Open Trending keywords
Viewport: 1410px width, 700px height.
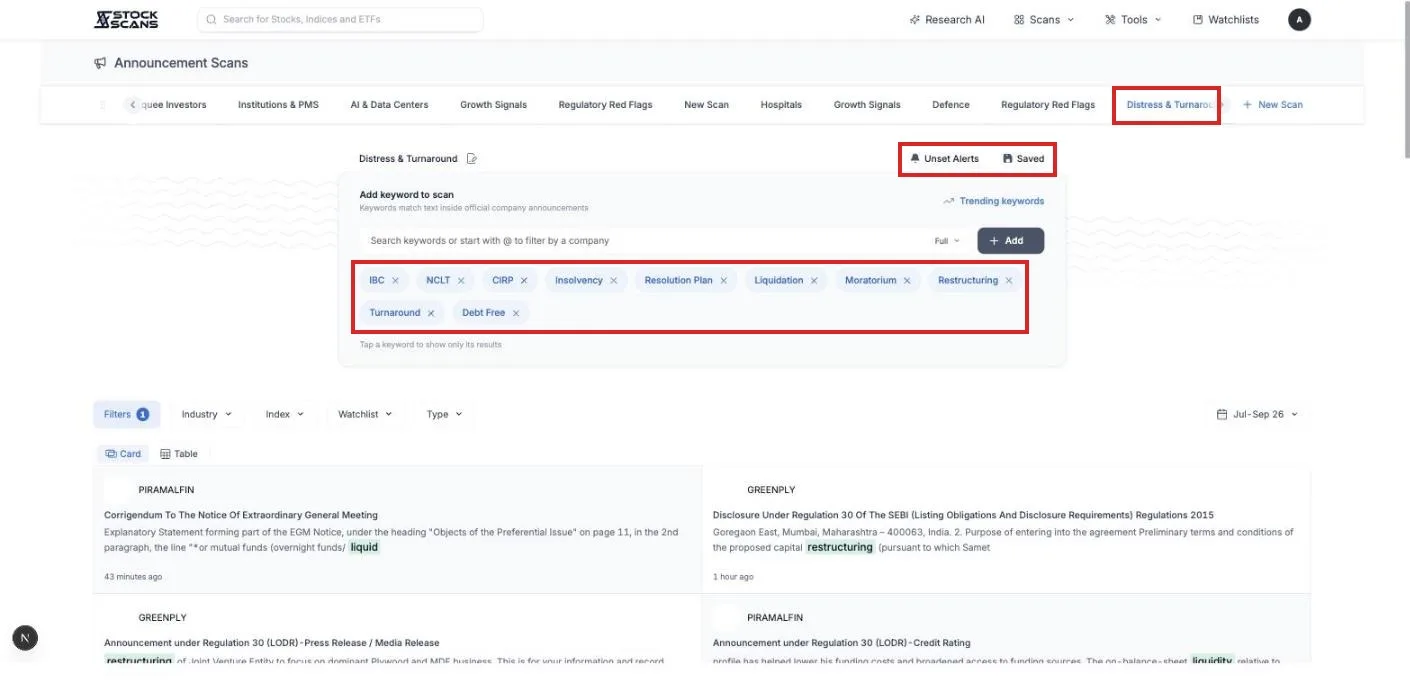(993, 201)
